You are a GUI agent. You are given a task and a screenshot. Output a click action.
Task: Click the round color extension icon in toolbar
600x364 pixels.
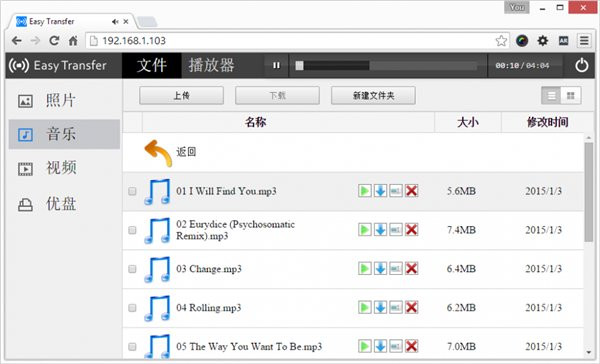pos(522,41)
